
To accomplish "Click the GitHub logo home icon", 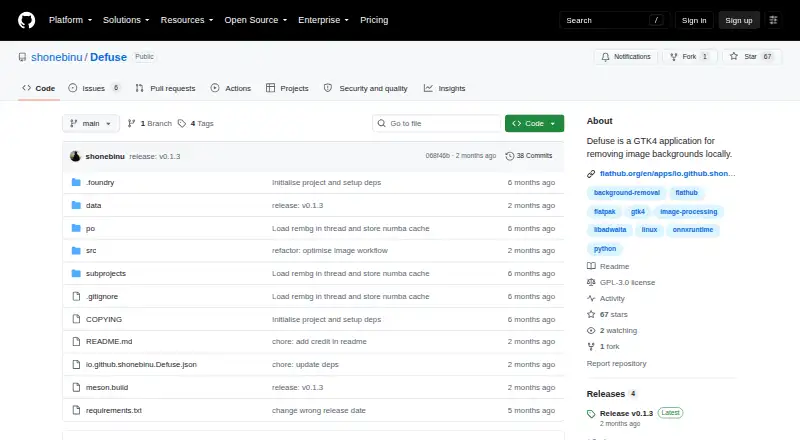I will (27, 20).
